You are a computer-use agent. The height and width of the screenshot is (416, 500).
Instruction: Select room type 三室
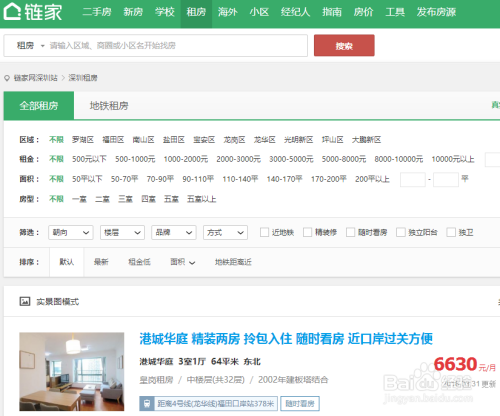pyautogui.click(x=125, y=199)
